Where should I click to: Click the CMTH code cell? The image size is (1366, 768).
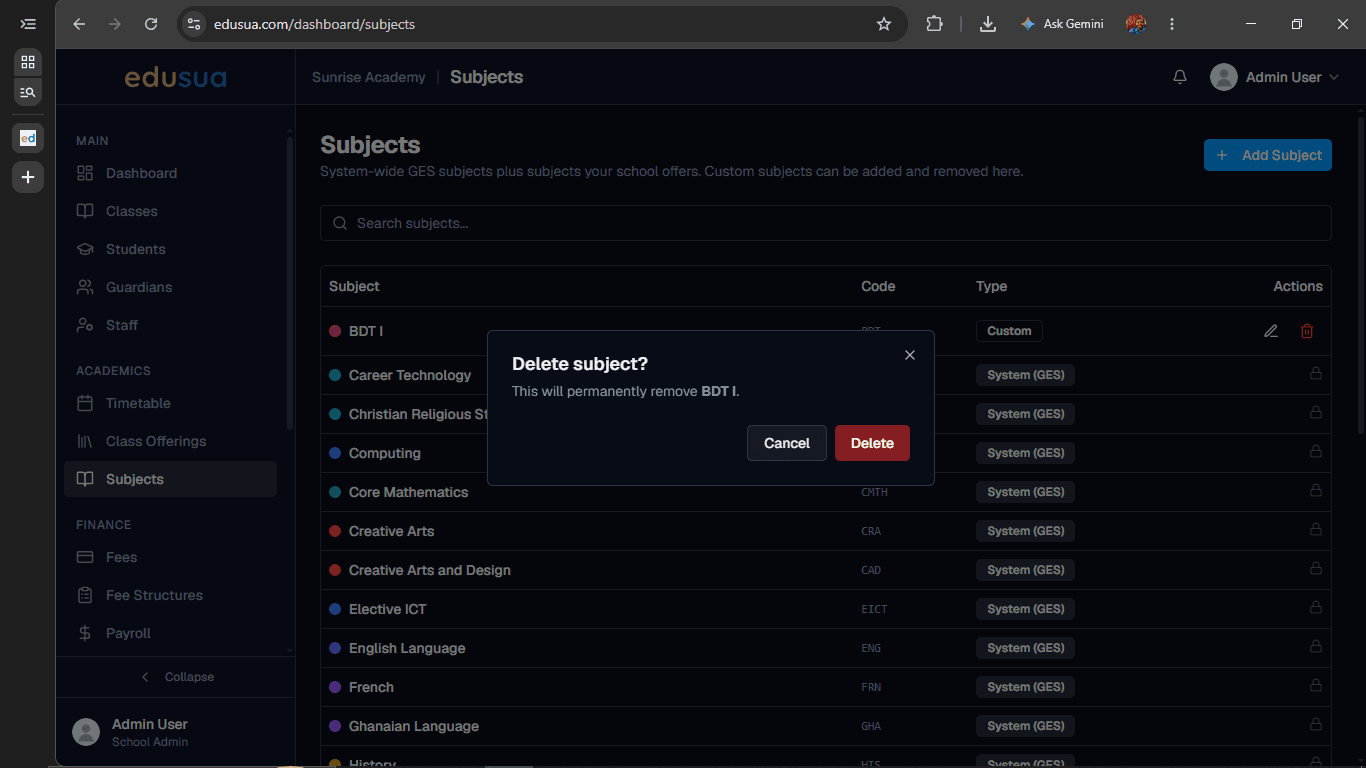point(874,492)
